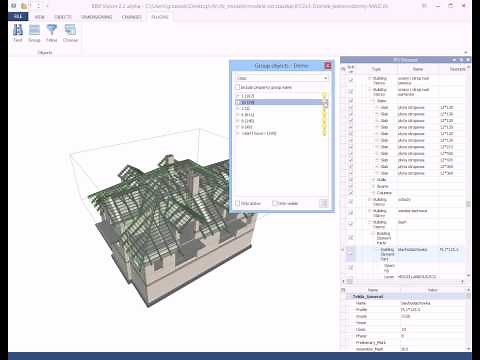This screenshot has width=480, height=360.
Task: Click the Type column header
Action: click(376, 69)
